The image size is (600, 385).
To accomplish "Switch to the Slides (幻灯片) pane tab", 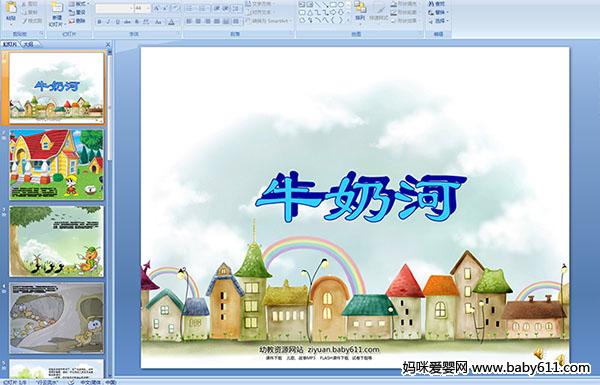I will click(x=10, y=44).
